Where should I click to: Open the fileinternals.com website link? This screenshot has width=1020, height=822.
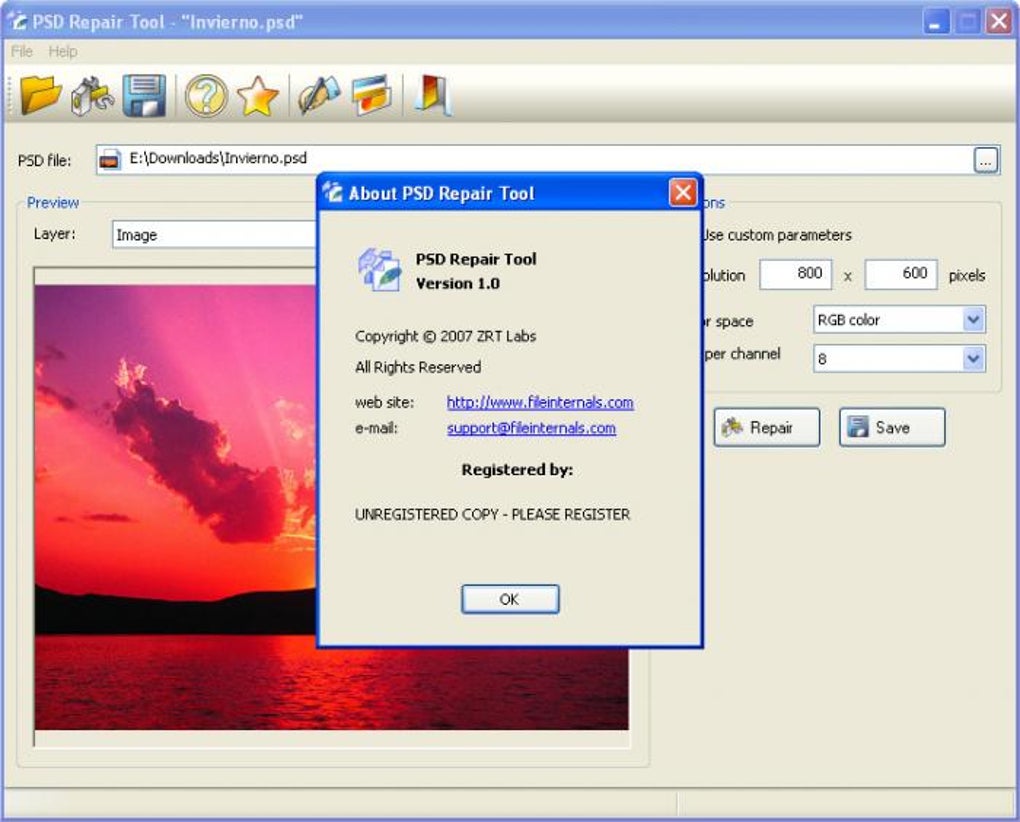pos(540,402)
